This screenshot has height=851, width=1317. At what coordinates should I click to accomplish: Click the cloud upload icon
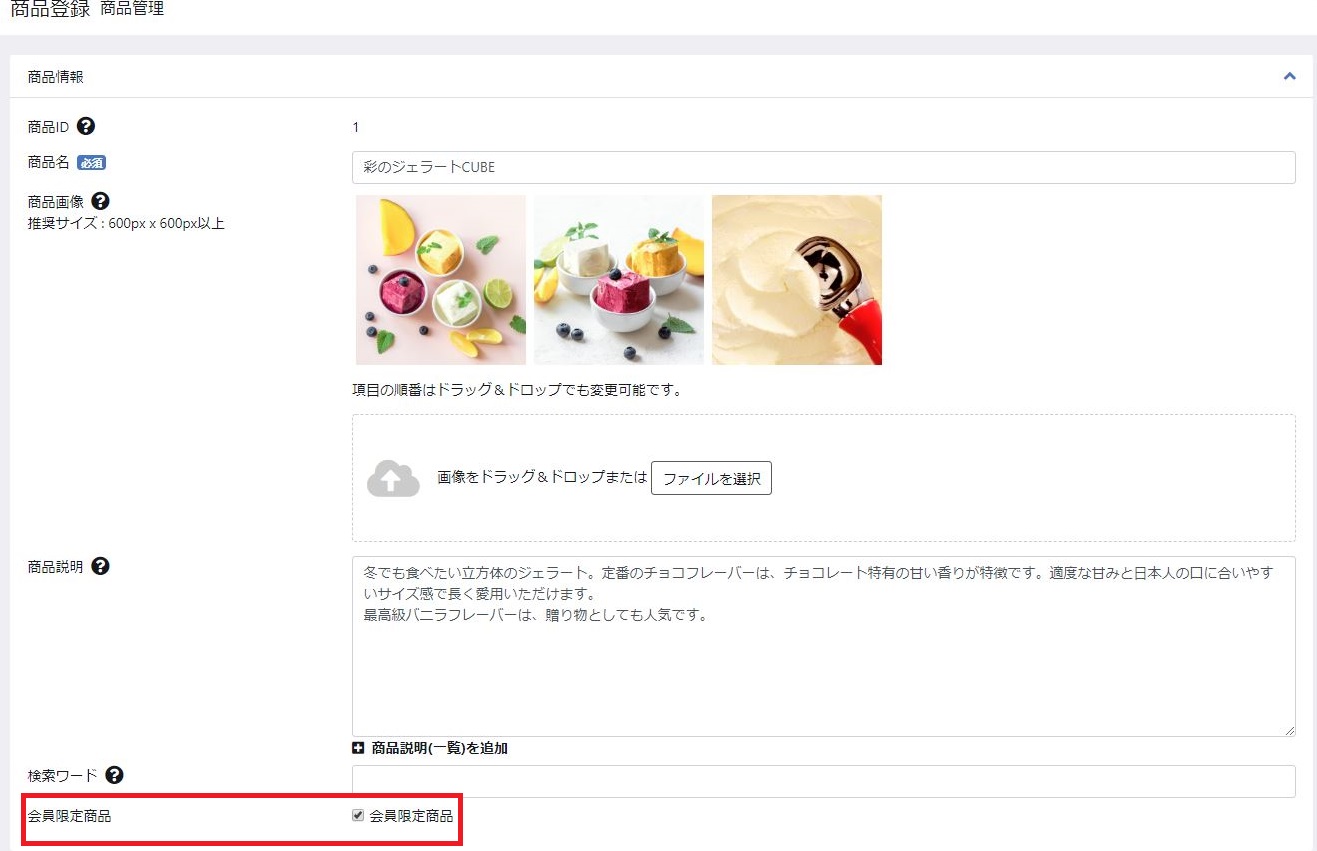(x=393, y=479)
